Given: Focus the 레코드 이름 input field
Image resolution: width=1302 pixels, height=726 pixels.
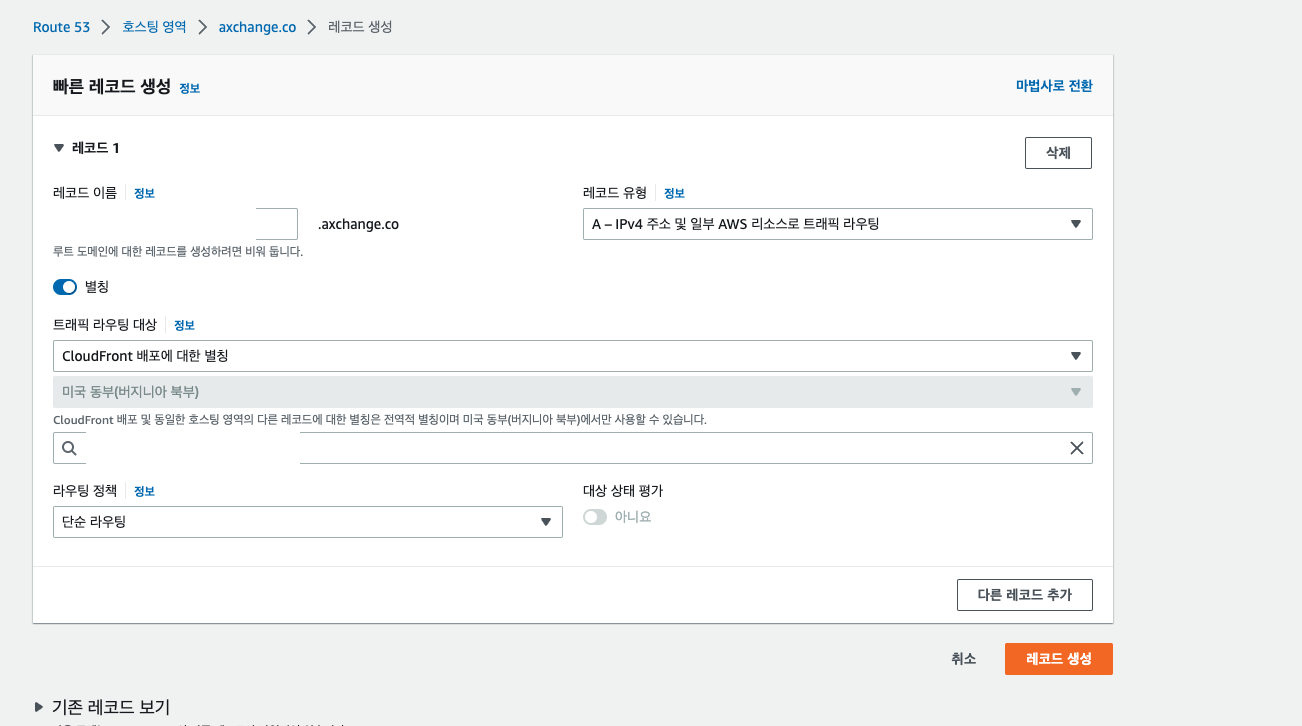Looking at the screenshot, I should pyautogui.click(x=175, y=224).
